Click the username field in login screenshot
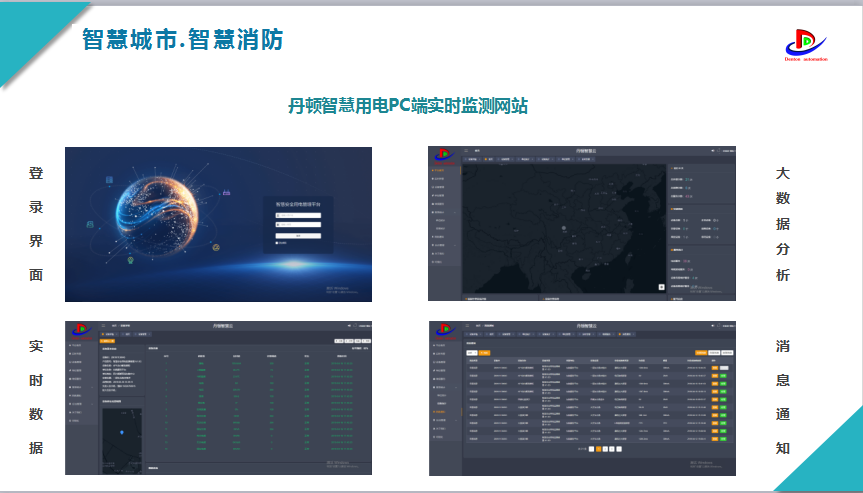This screenshot has width=863, height=493. pyautogui.click(x=298, y=215)
